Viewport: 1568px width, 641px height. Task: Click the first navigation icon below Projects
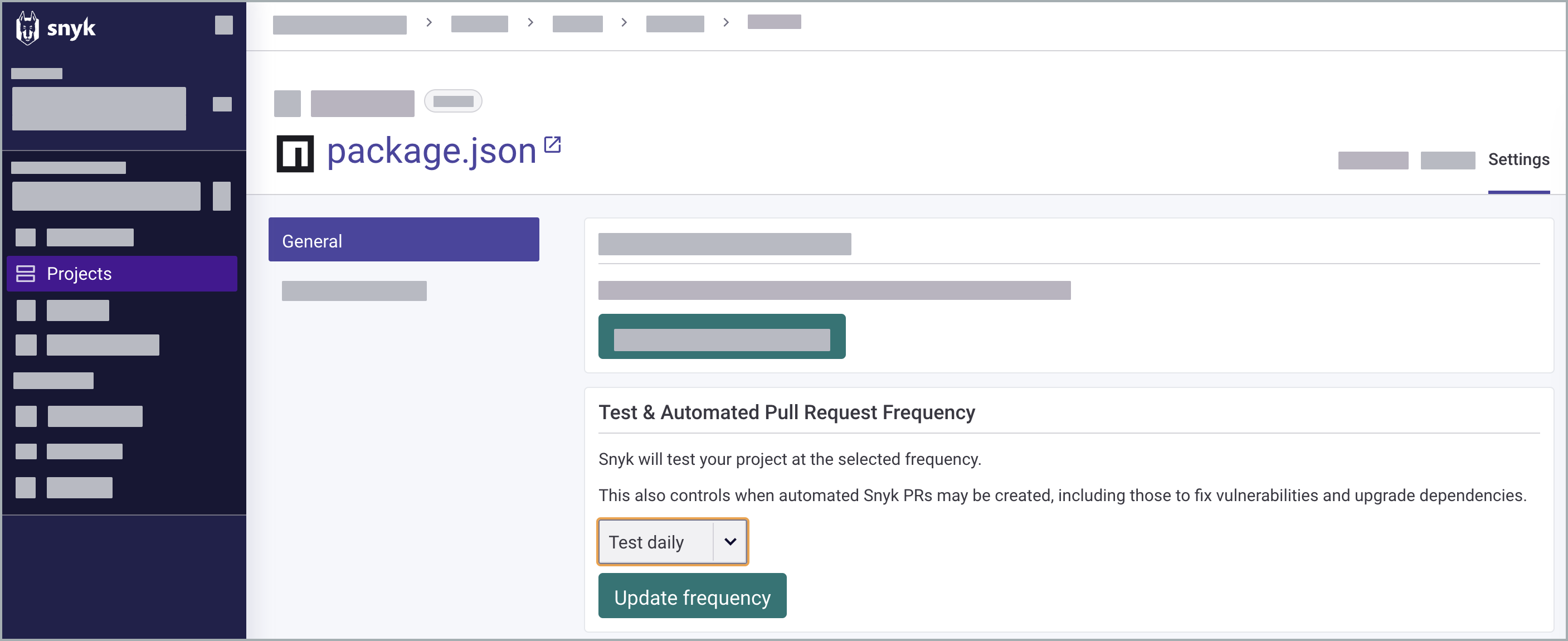(x=26, y=310)
